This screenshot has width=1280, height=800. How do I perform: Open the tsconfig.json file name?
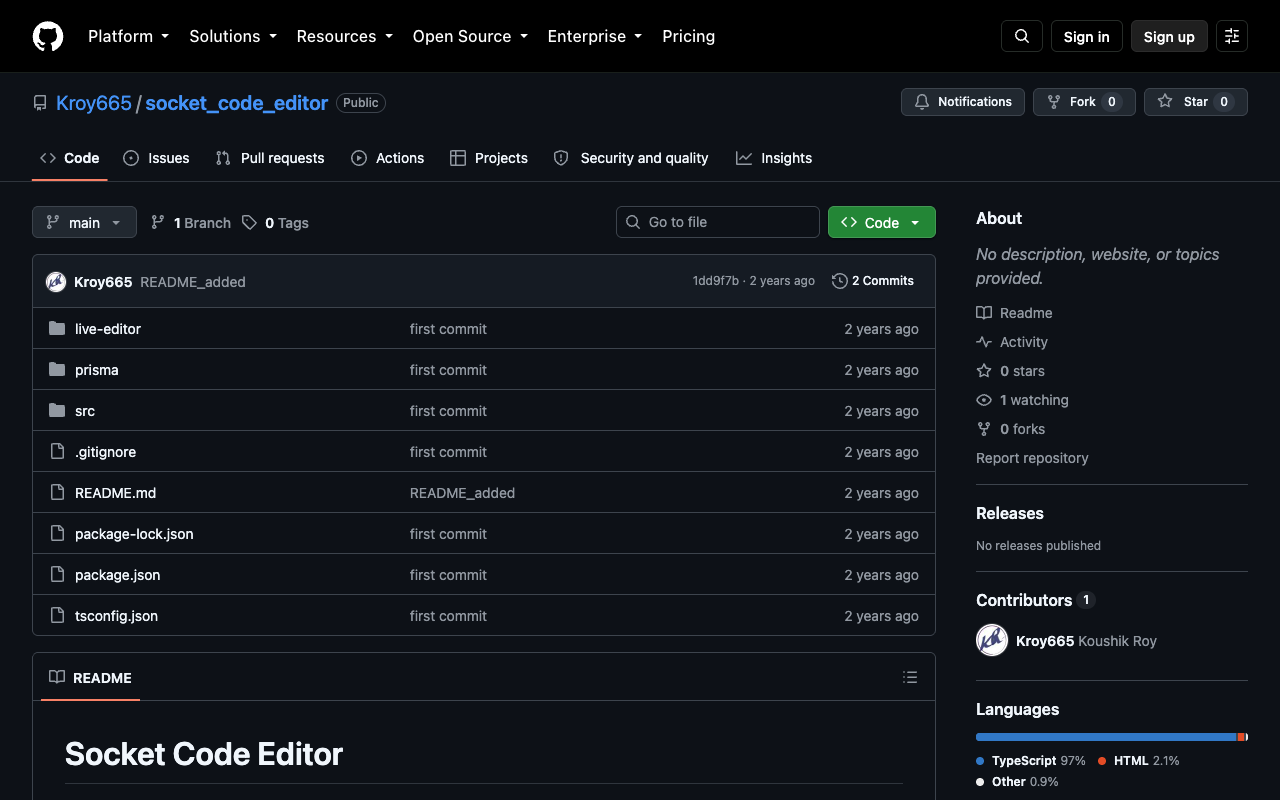[116, 616]
